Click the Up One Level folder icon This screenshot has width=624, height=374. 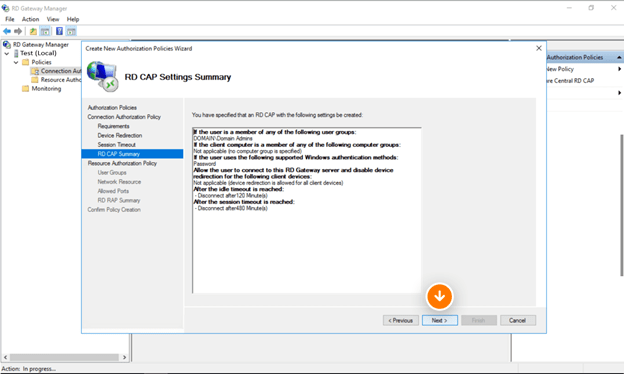[33, 31]
